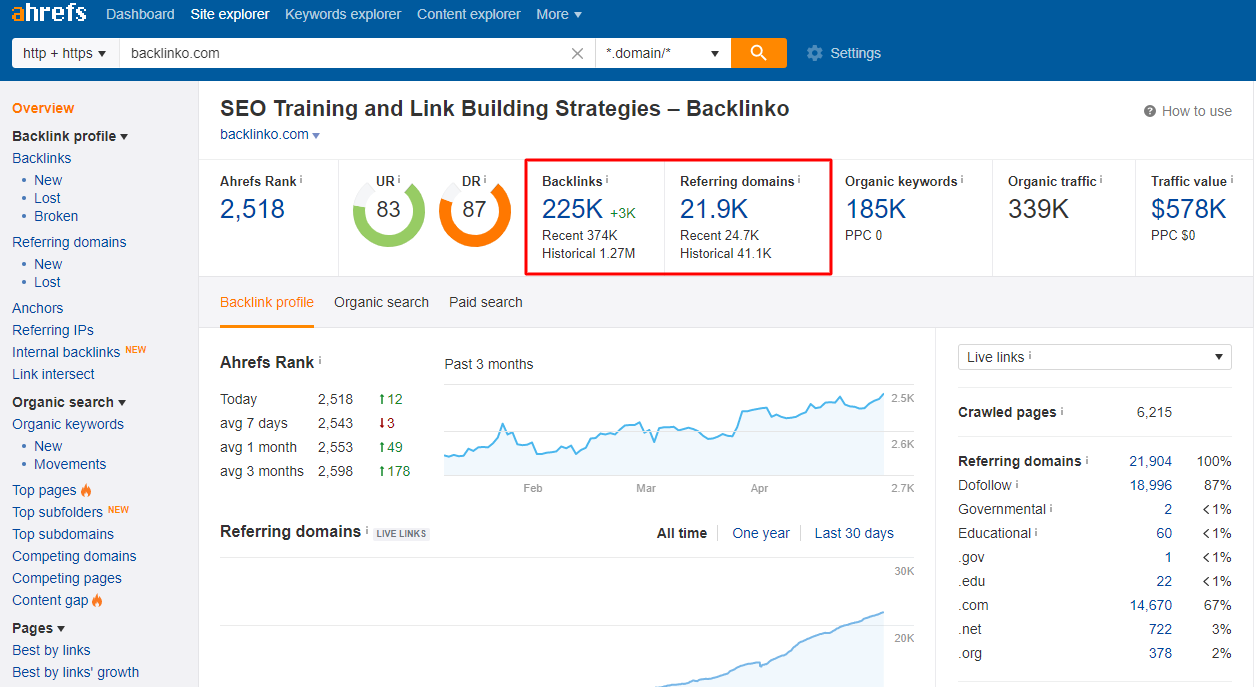Open report Settings via the gear icon
This screenshot has width=1256, height=687.
tap(814, 53)
